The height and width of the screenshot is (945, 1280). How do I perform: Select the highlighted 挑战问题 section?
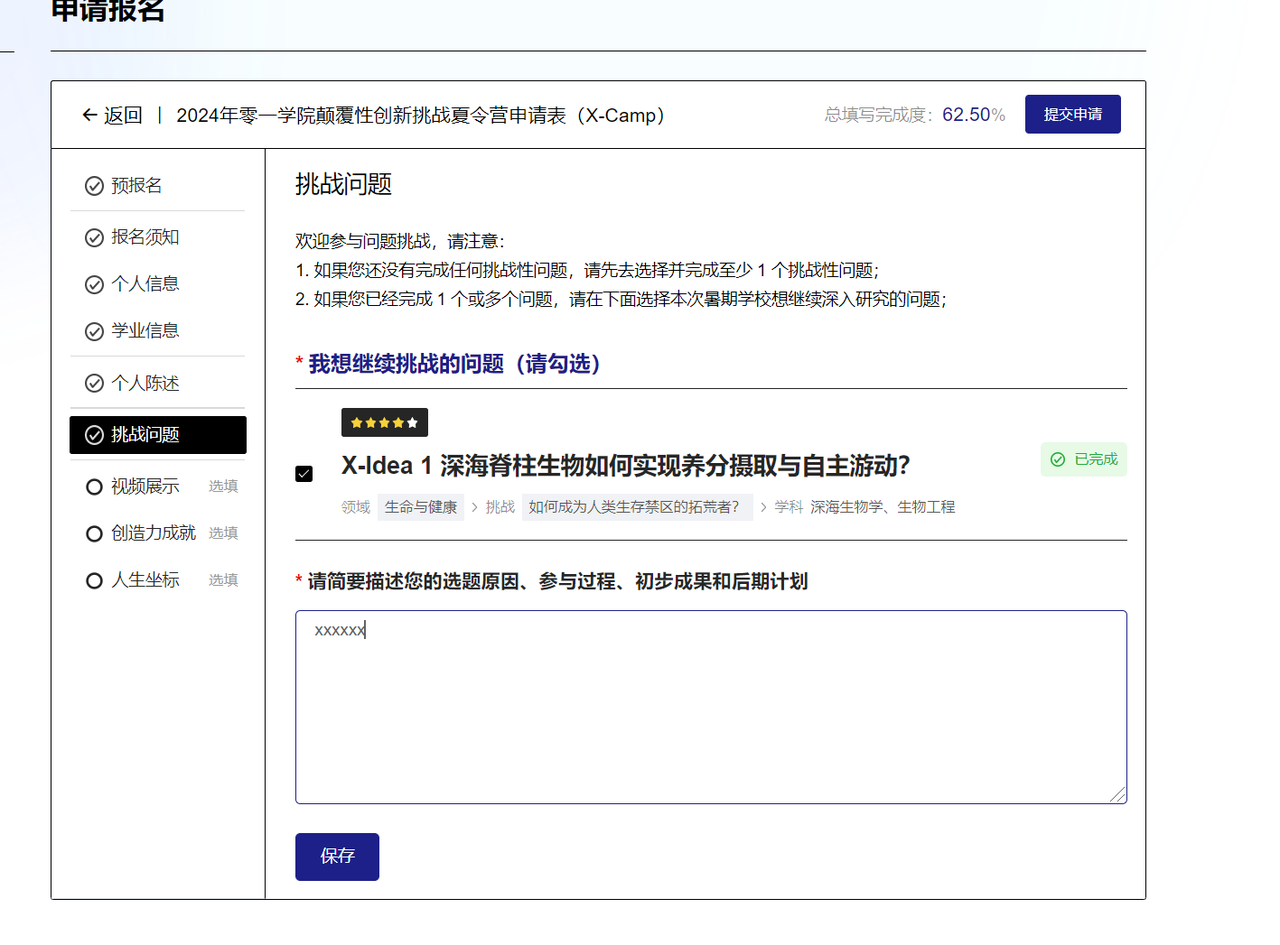tap(158, 435)
